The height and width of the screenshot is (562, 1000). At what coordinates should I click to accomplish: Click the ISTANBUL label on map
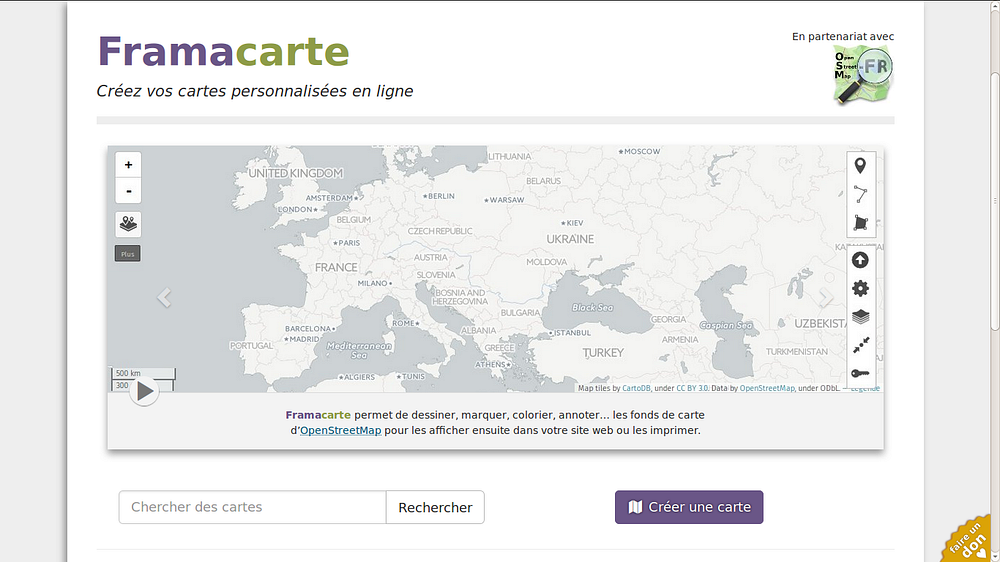tap(570, 333)
